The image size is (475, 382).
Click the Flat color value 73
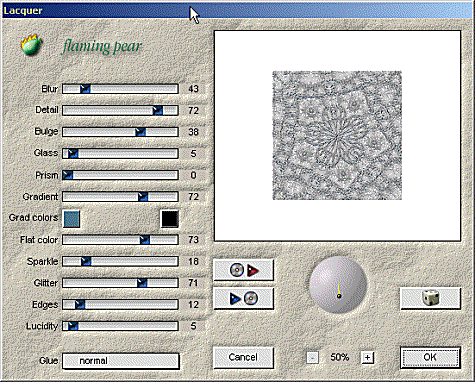[x=193, y=240]
